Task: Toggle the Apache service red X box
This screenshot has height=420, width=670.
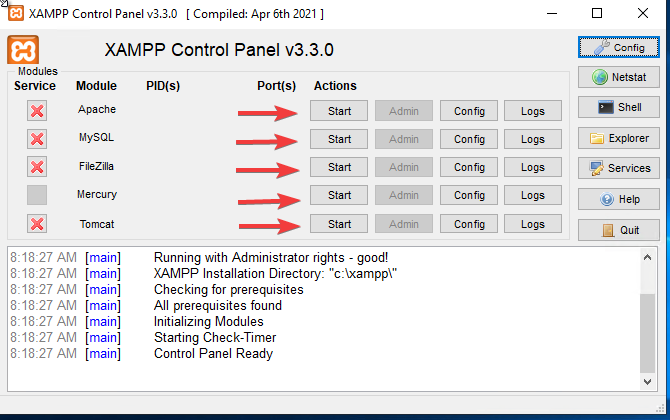Action: pos(37,111)
